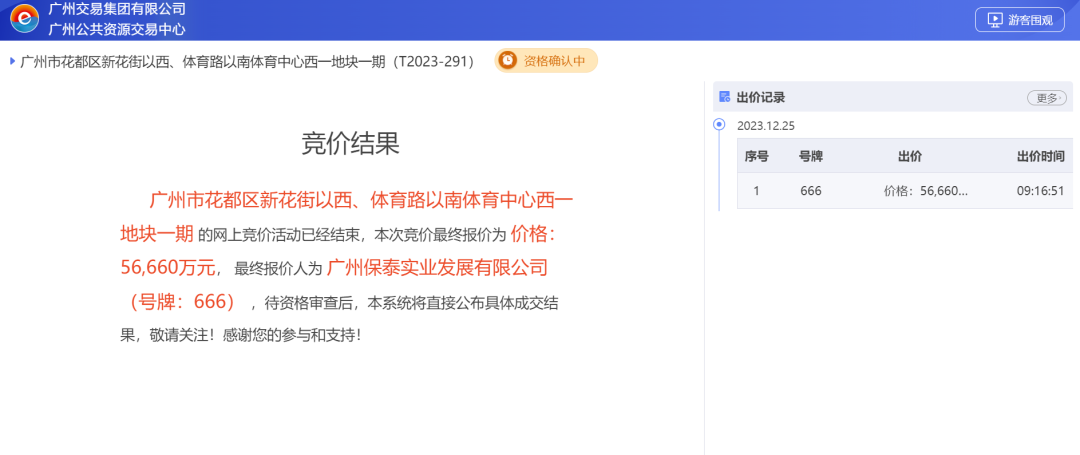Click bid time 09:16:51 cell
1080x455 pixels.
(1041, 191)
